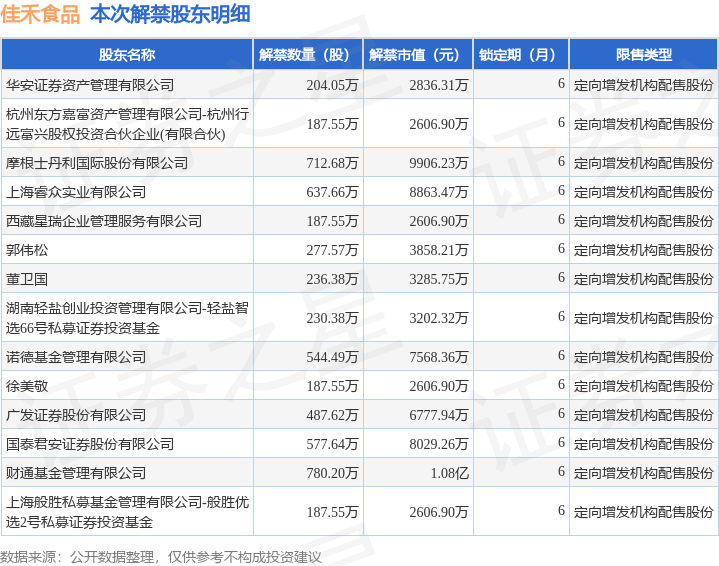Click 上海睿众实业有限公司 shareholder name
The height and width of the screenshot is (566, 719).
[x=76, y=192]
